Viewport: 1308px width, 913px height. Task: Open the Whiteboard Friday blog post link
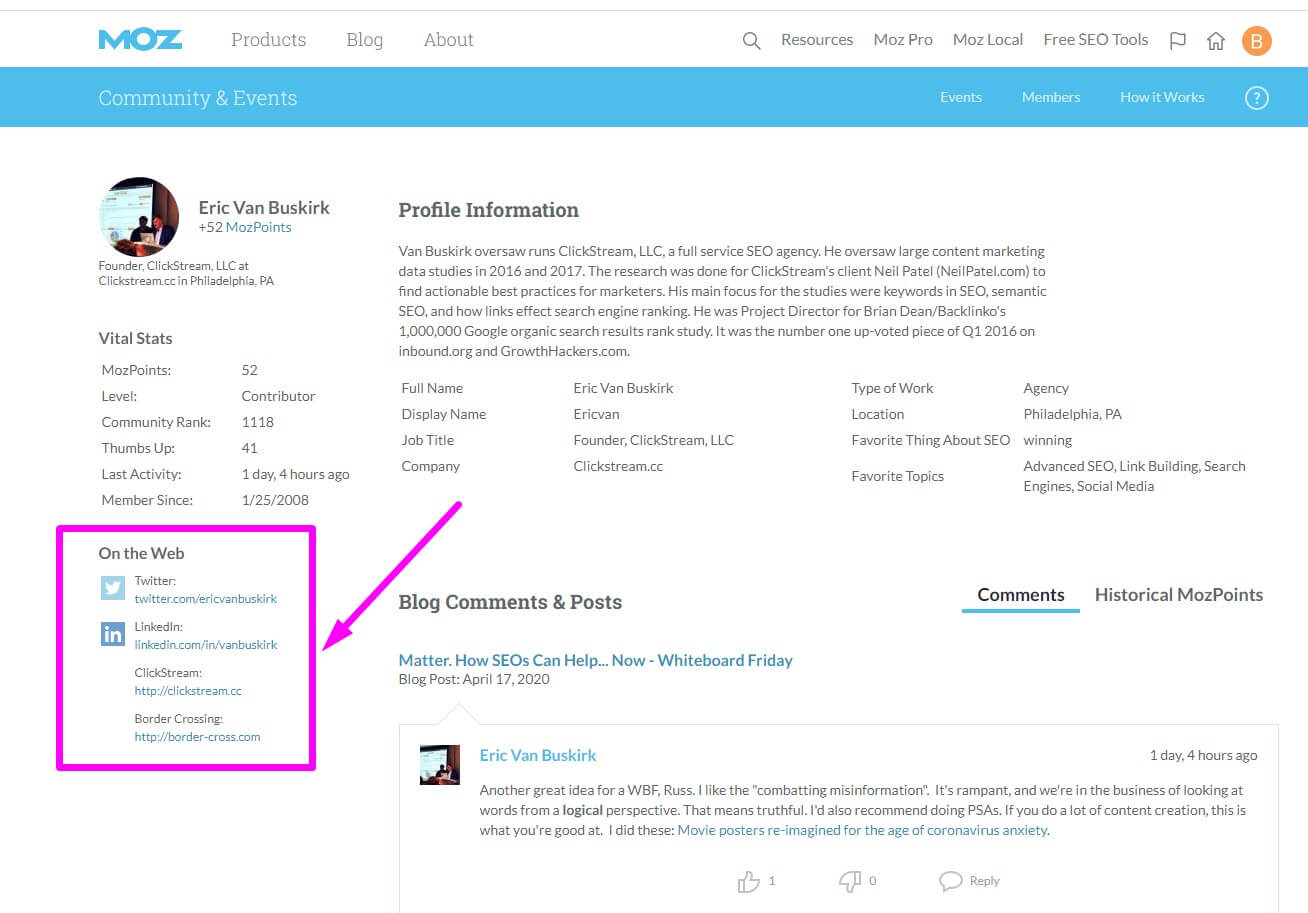(596, 660)
